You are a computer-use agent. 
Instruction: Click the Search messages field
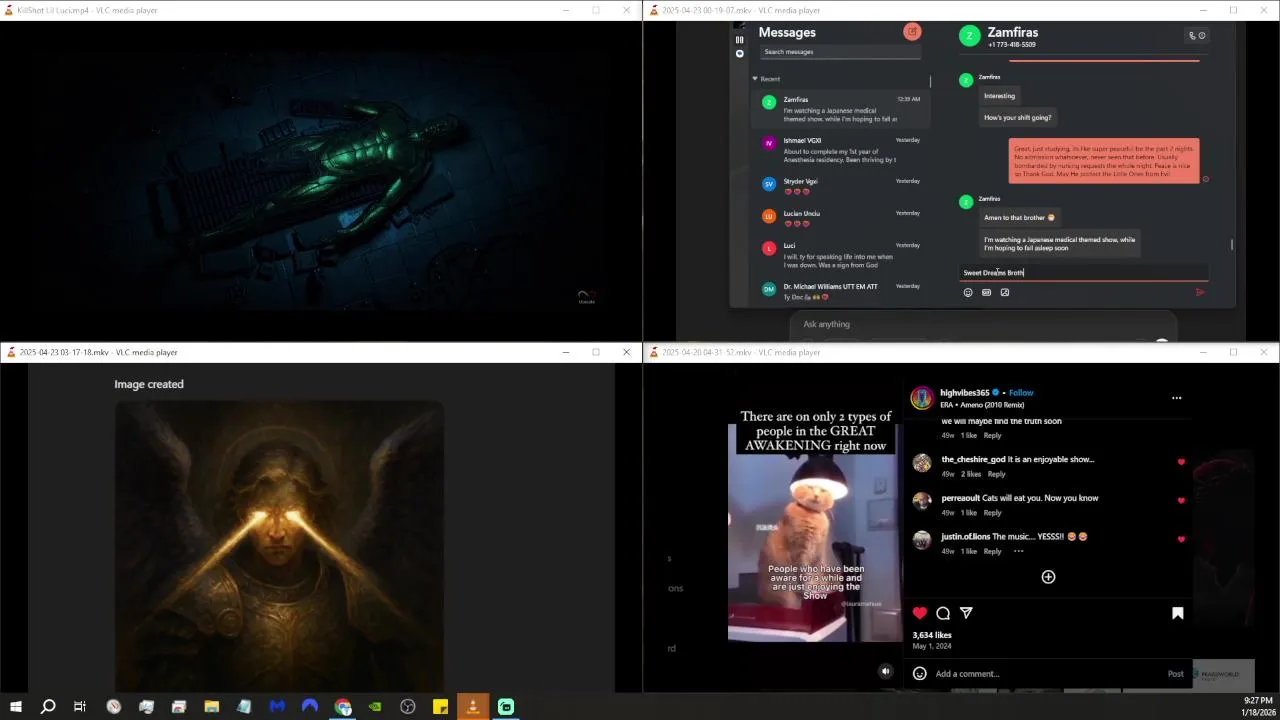pos(840,52)
